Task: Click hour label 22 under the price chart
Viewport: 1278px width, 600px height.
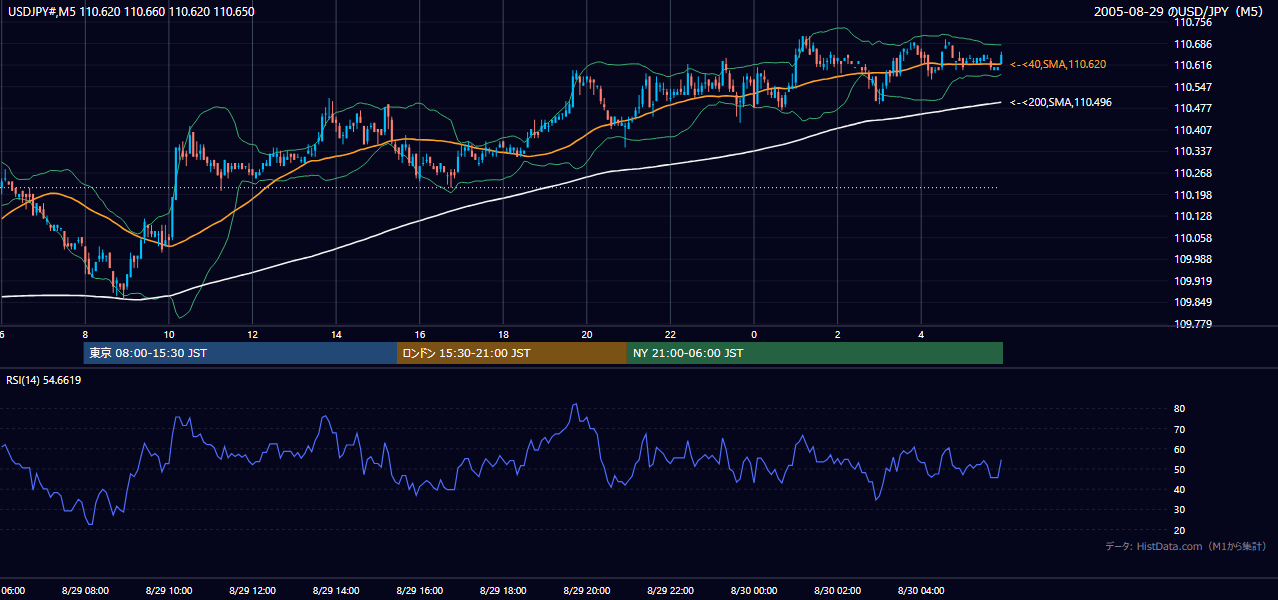Action: [x=670, y=335]
